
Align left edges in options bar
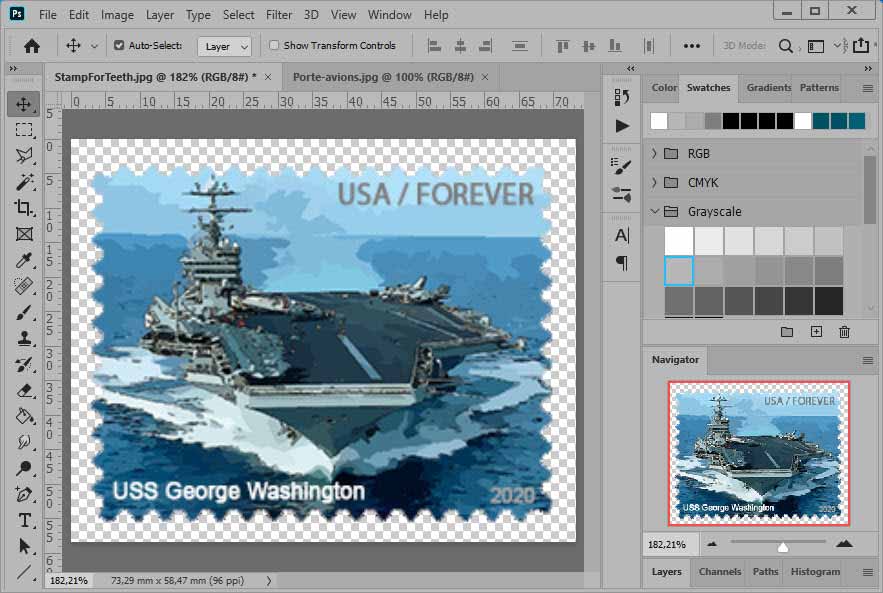[x=434, y=46]
